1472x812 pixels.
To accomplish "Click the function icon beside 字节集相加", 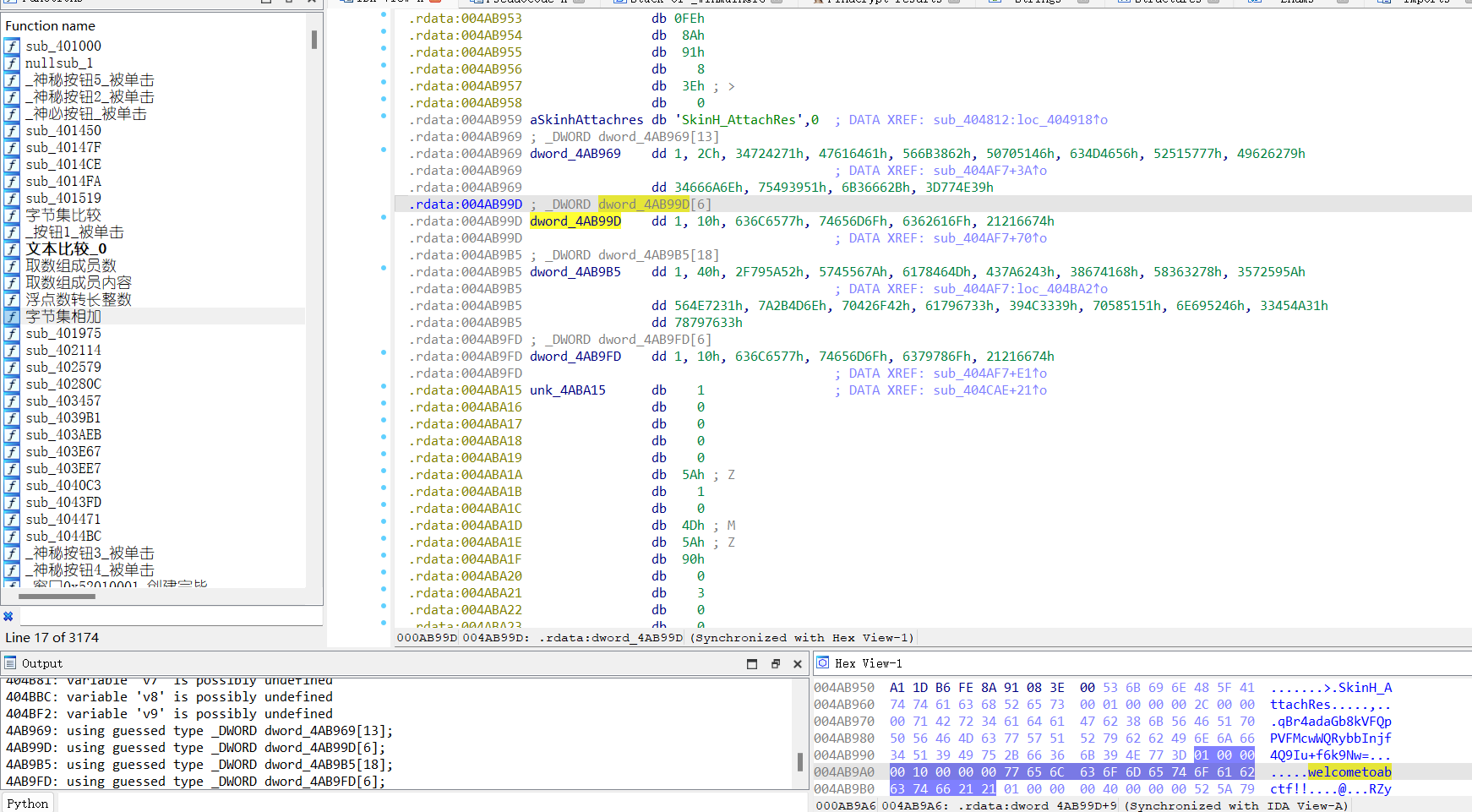I will tap(12, 317).
